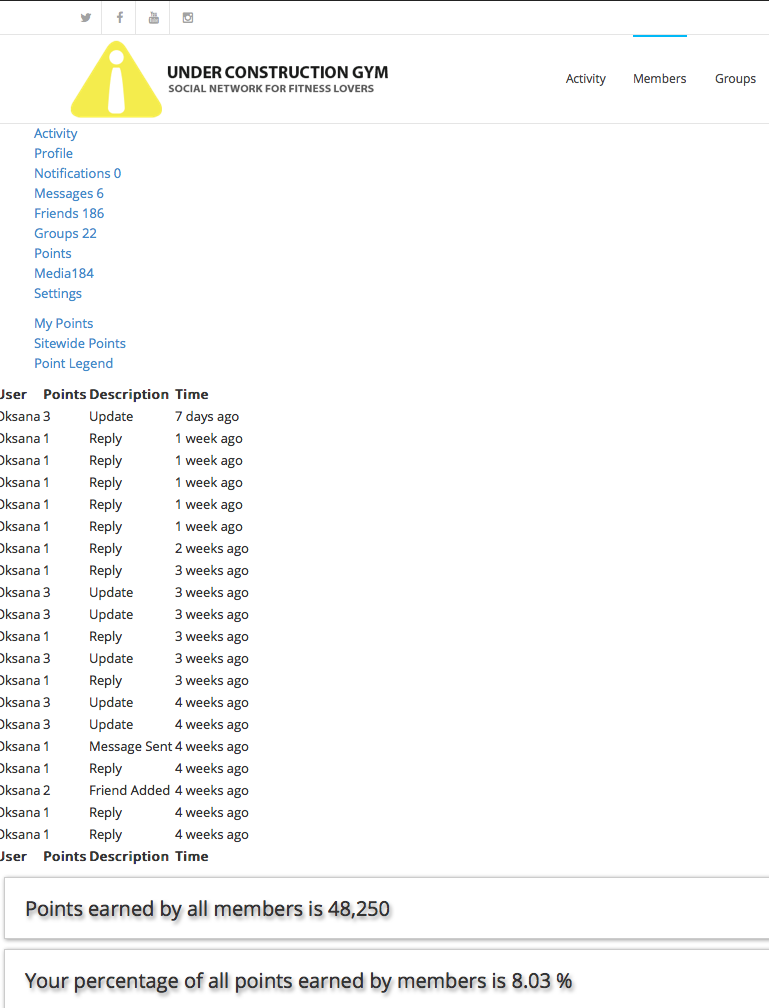769x1008 pixels.
Task: Open Messages 6 link
Action: click(x=68, y=193)
